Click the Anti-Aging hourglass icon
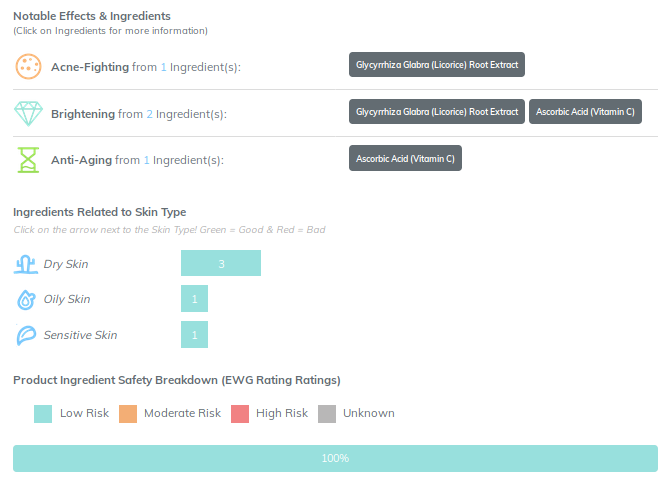This screenshot has height=487, width=672. 28,160
